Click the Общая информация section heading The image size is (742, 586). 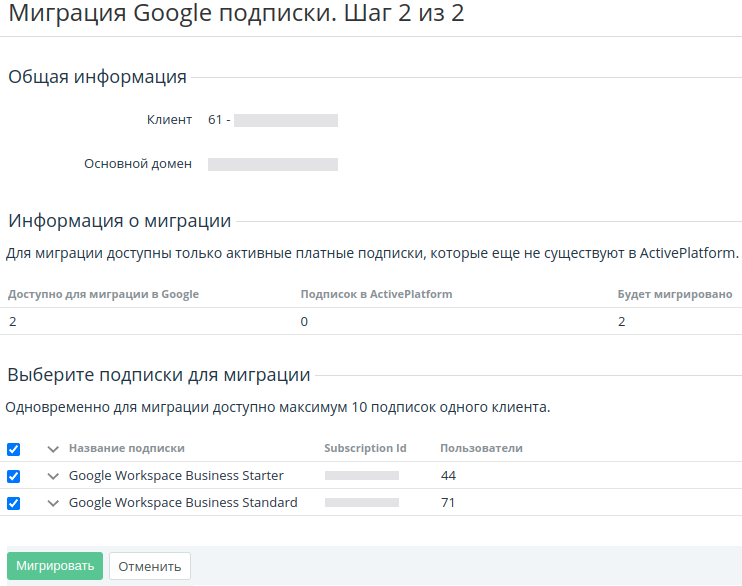pyautogui.click(x=97, y=77)
